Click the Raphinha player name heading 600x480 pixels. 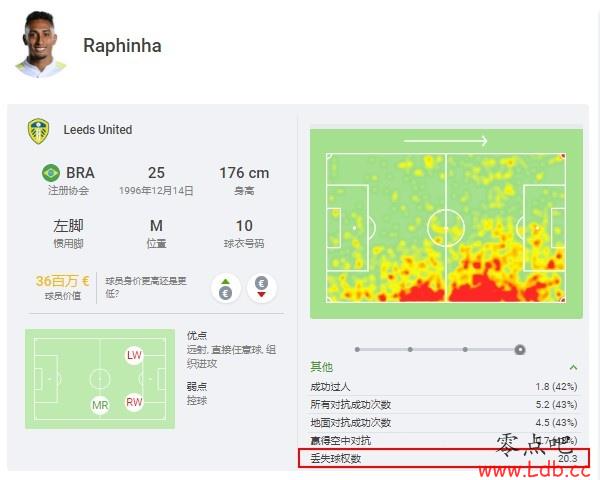coord(122,46)
